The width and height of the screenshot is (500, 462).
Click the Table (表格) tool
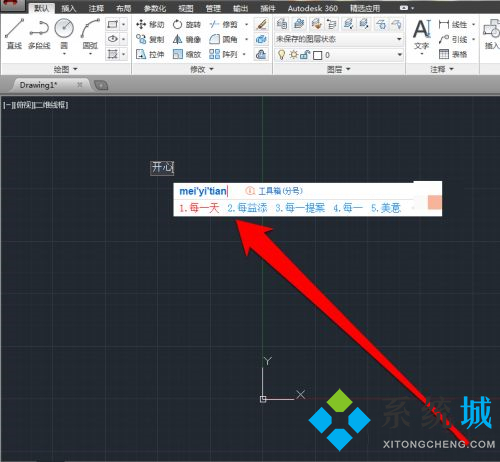453,54
